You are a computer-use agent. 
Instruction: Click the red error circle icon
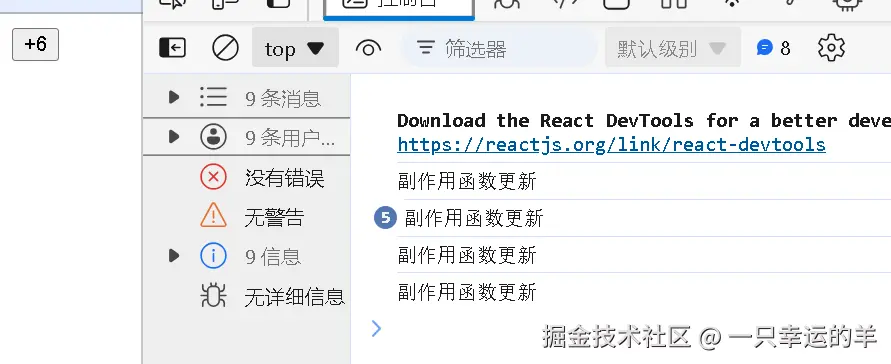click(x=214, y=177)
